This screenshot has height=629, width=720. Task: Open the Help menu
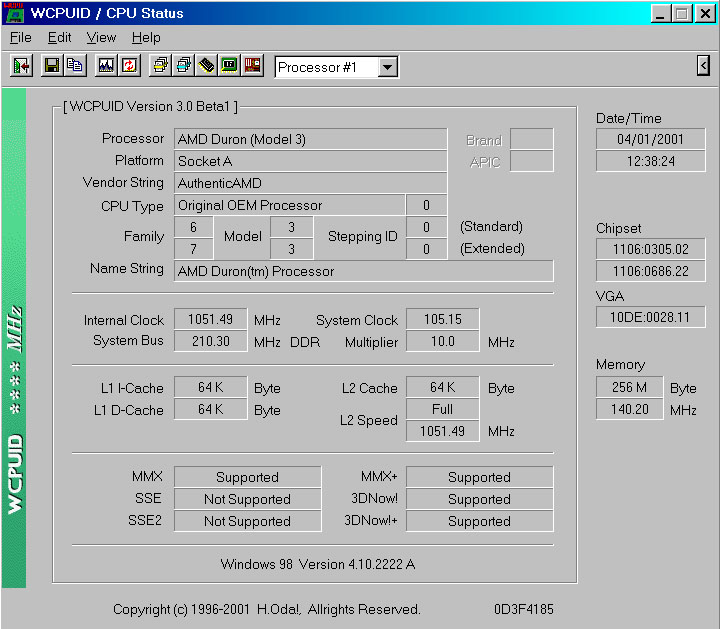tap(146, 38)
